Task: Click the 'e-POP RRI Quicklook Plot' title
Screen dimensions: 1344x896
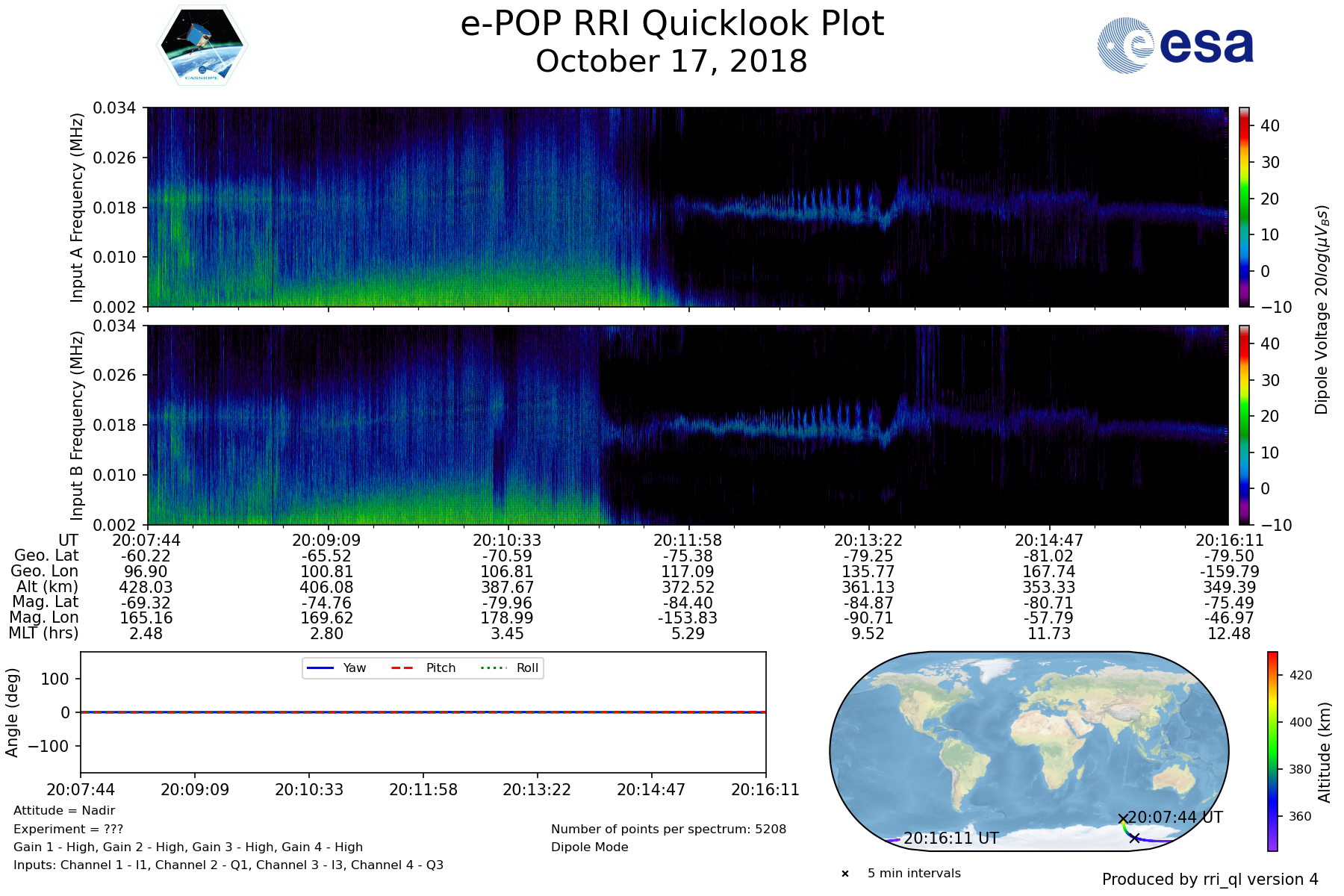Action: pyautogui.click(x=672, y=24)
